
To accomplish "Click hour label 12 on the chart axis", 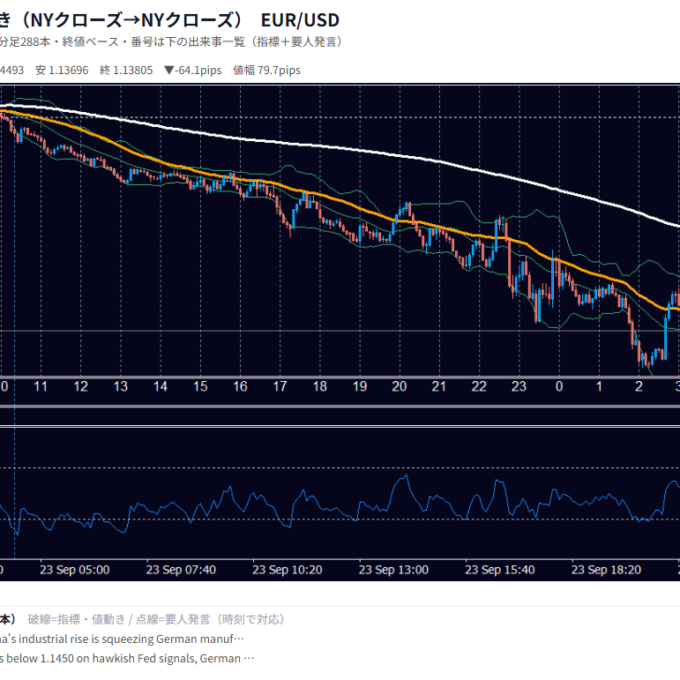I will [81, 386].
